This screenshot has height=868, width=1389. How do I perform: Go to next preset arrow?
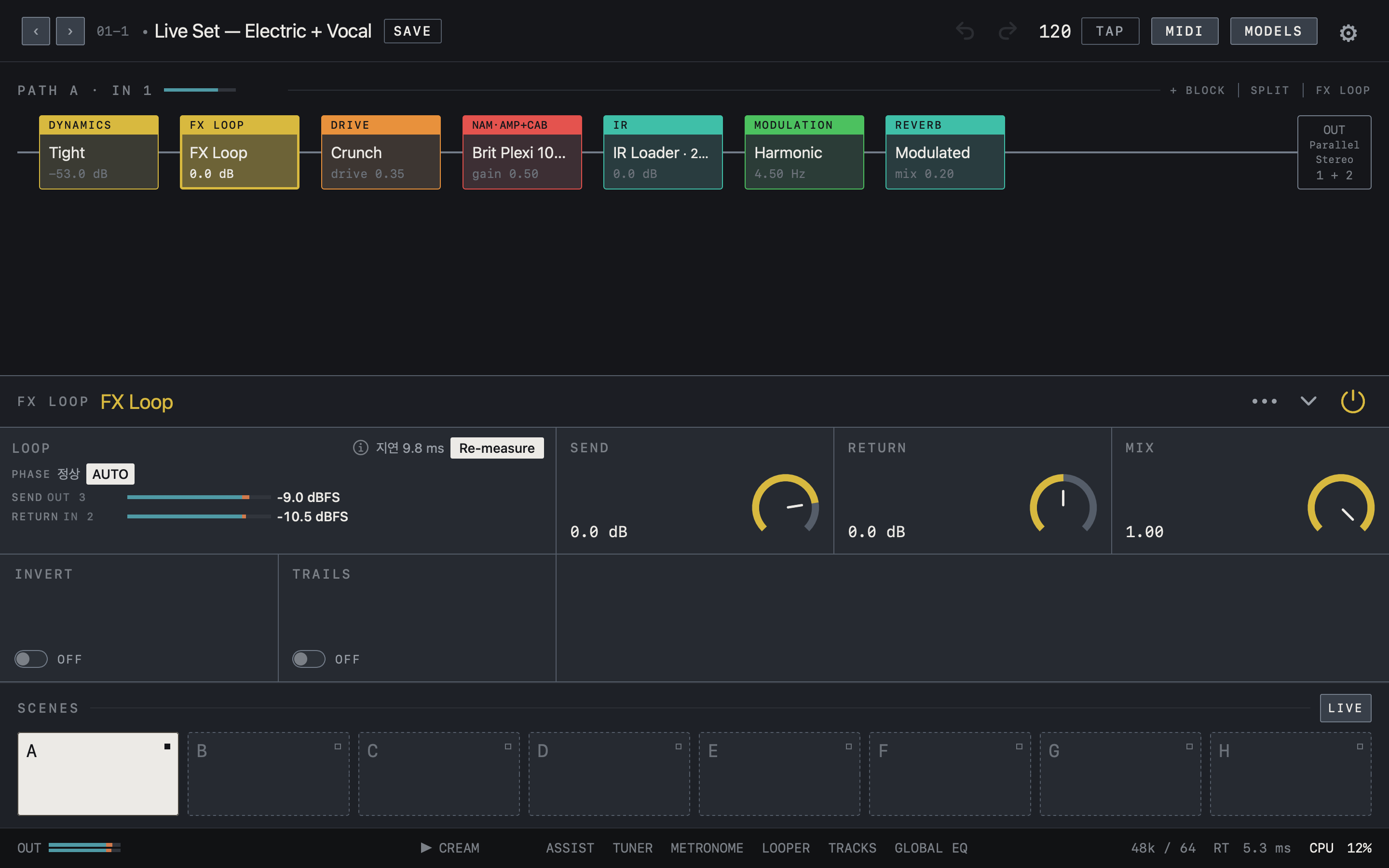pyautogui.click(x=70, y=31)
